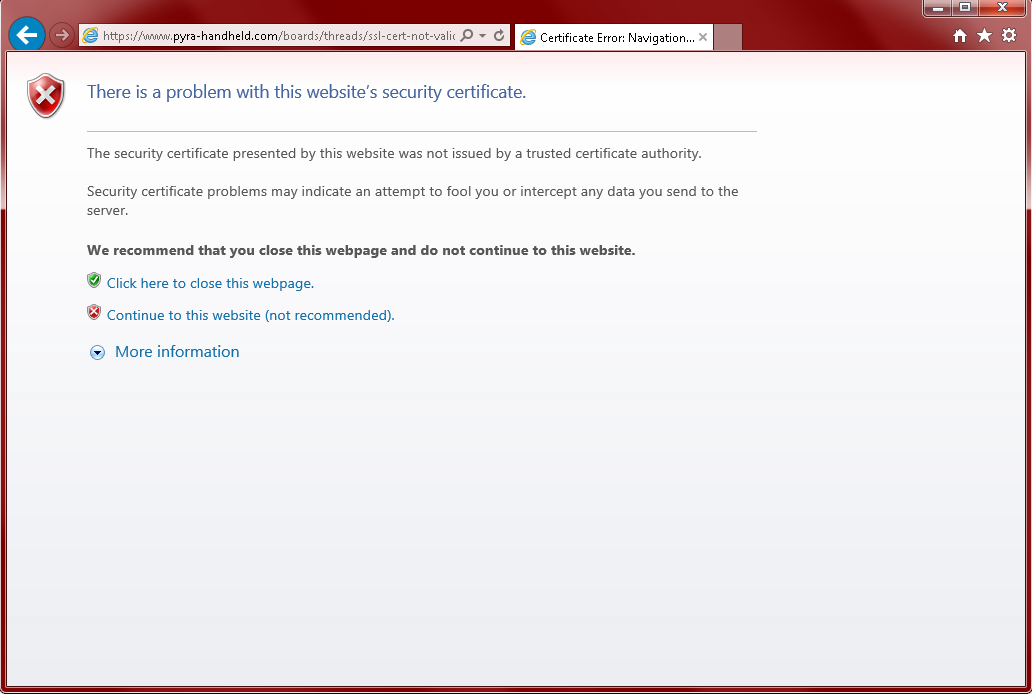Expand address bar autocomplete dropdown arrow
1032x694 pixels.
(483, 36)
